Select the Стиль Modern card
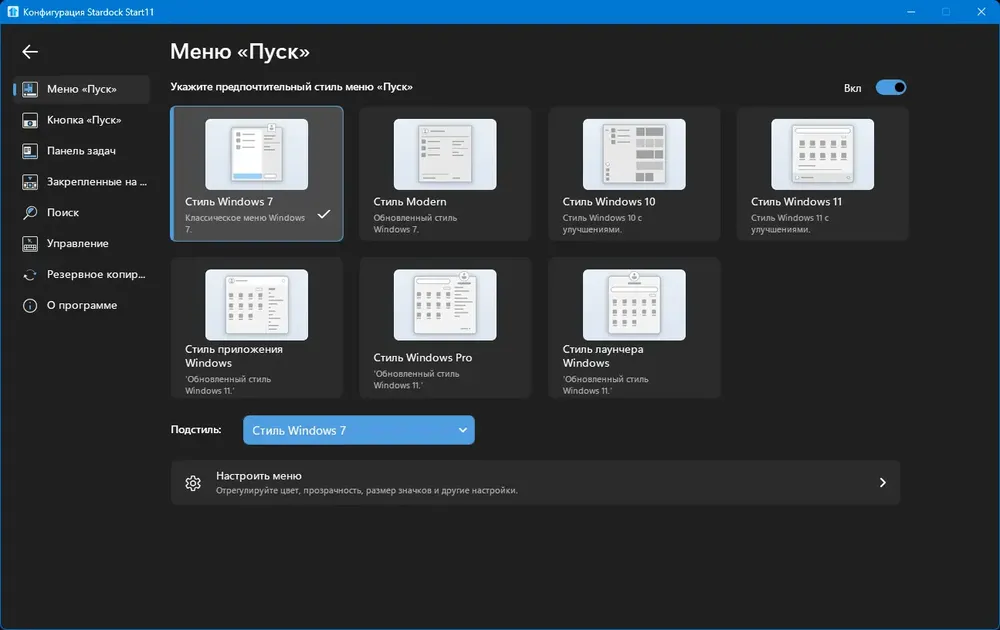Screen dimensions: 1000x630 (x=445, y=173)
